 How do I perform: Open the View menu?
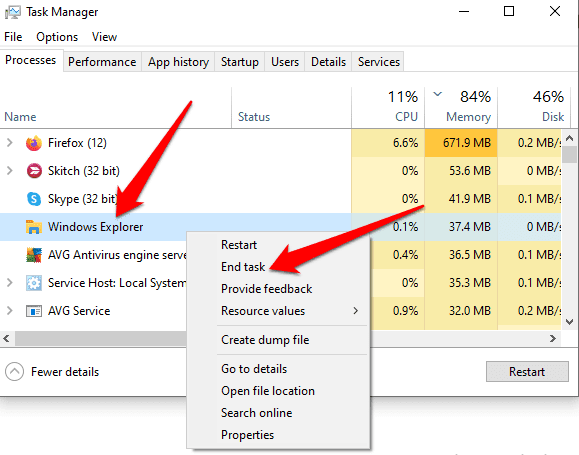(x=105, y=37)
